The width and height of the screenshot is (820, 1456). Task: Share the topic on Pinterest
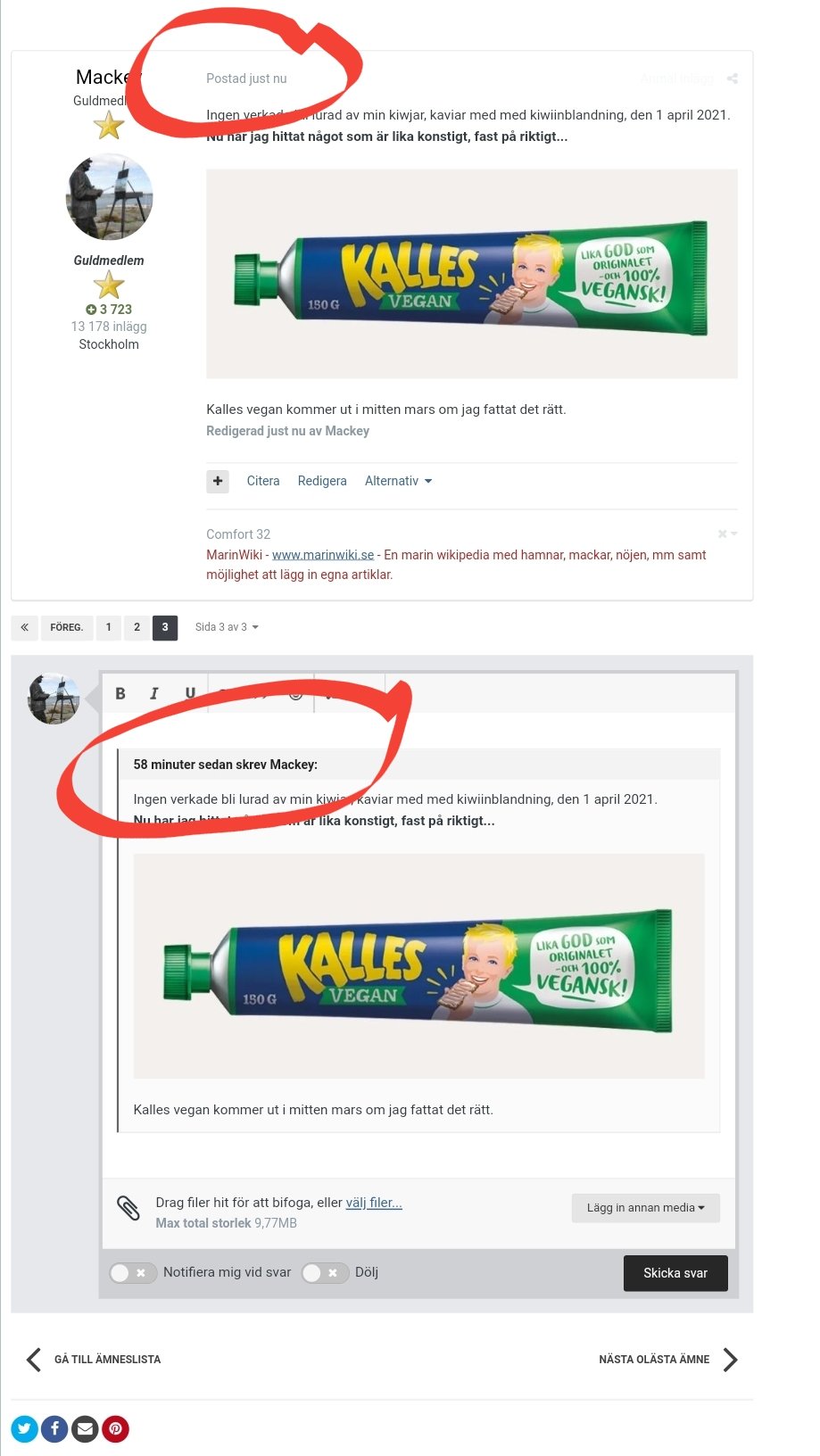point(115,1429)
